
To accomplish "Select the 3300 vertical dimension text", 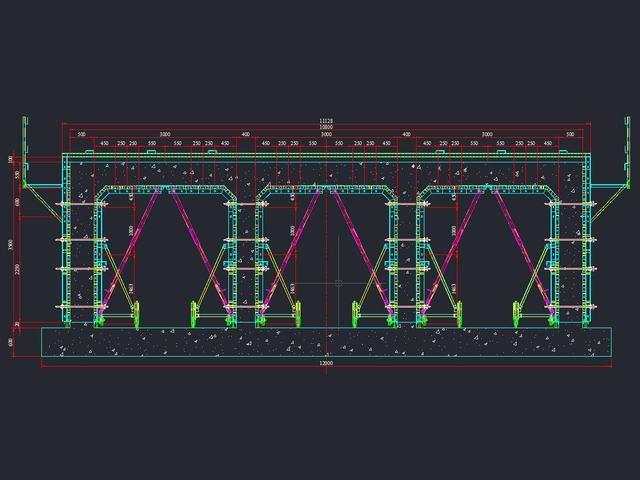I will pos(11,245).
